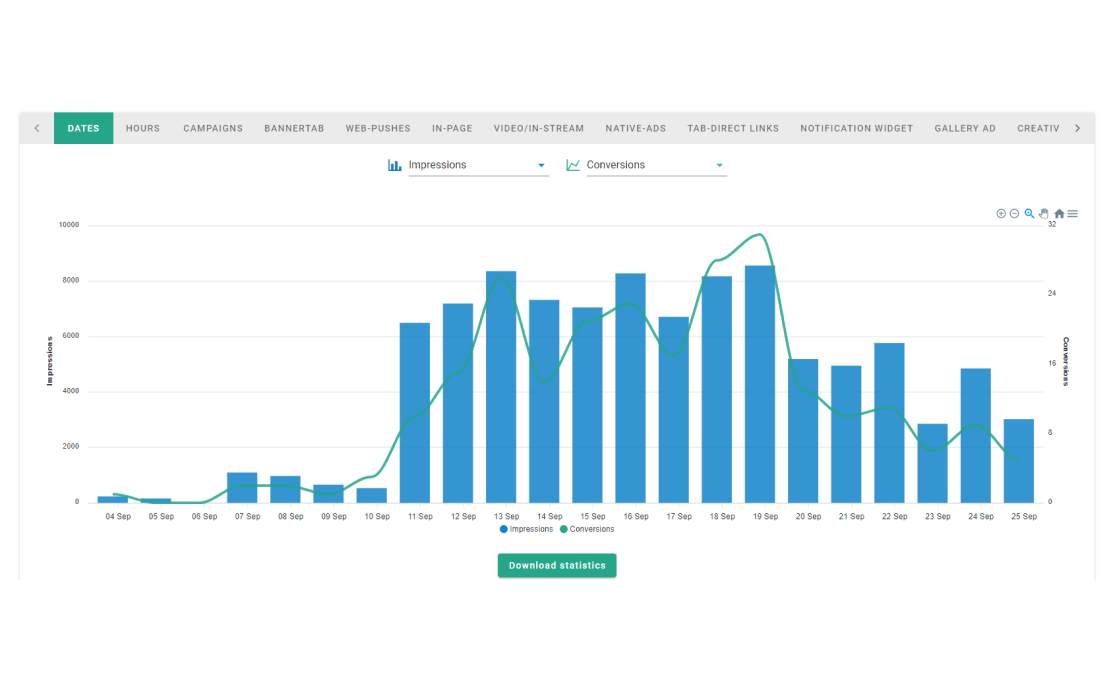Open the Web-Pushes tab
Viewport: 1114px width, 680px height.
click(x=378, y=128)
